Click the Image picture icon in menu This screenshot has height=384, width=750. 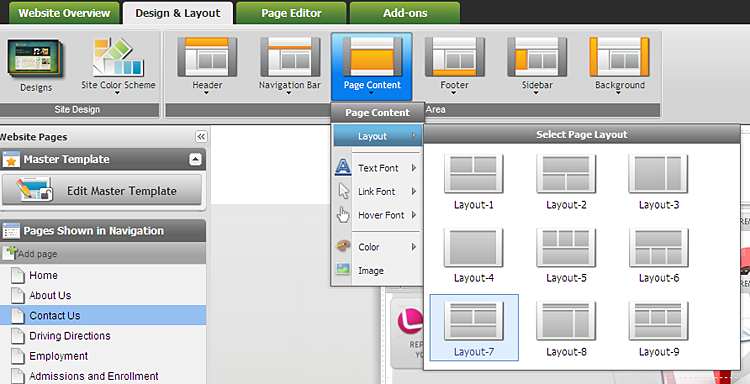click(x=343, y=269)
